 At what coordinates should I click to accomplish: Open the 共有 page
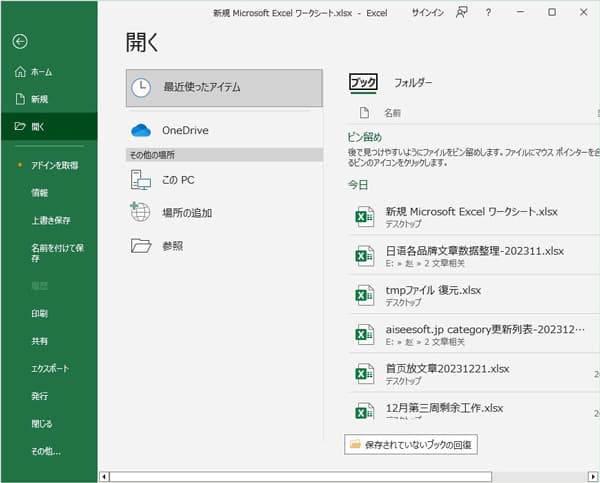[39, 341]
